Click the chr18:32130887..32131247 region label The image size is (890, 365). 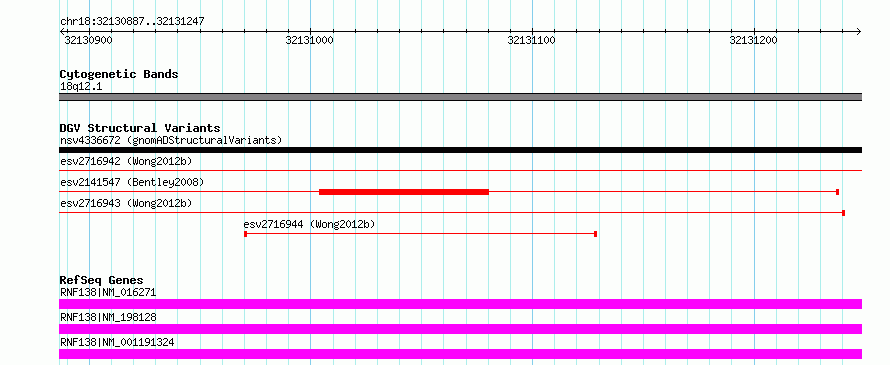point(132,21)
